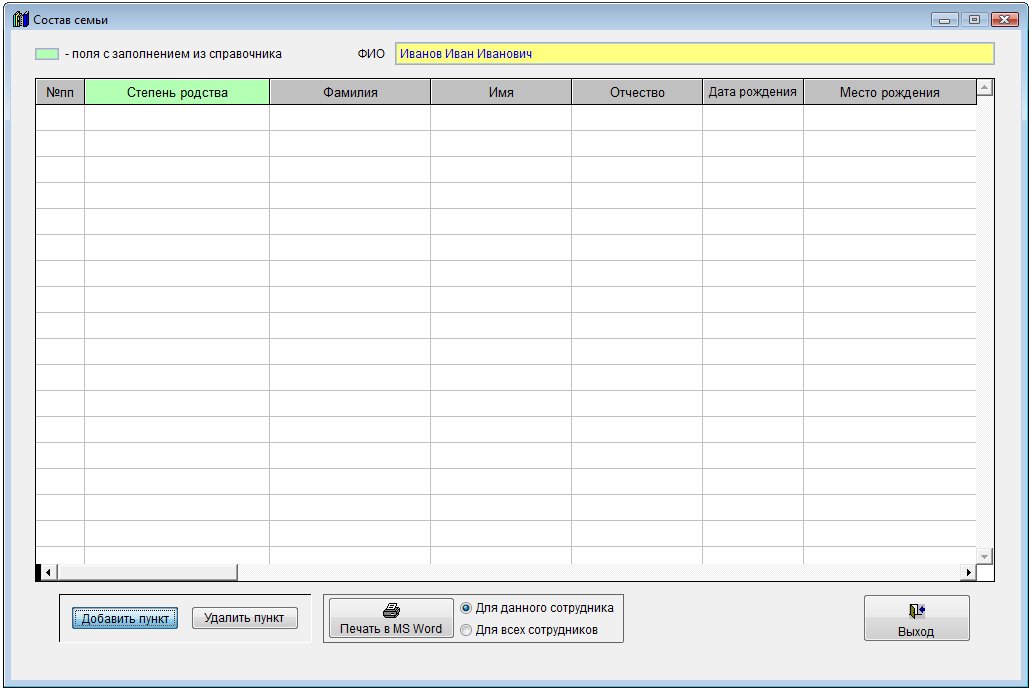The height and width of the screenshot is (688, 1032).
Task: Click 'Добавить пункт' button
Action: pyautogui.click(x=125, y=618)
